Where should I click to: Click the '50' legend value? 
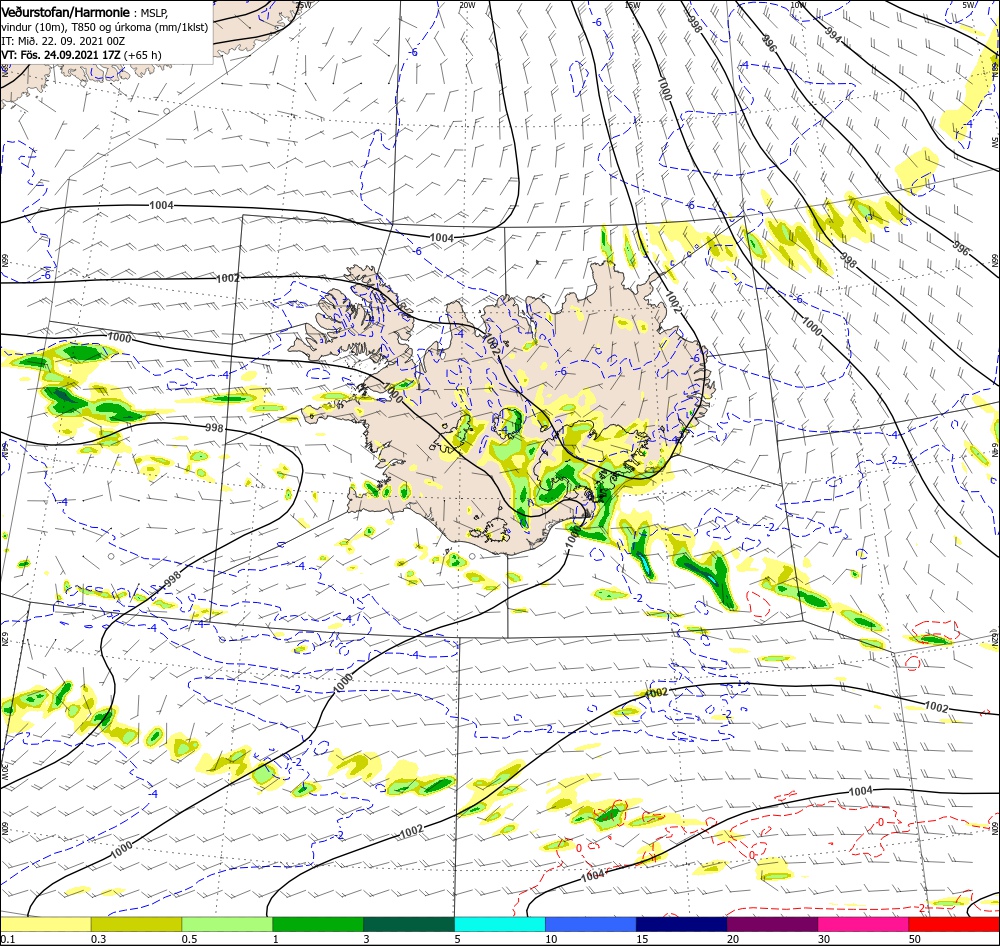(x=915, y=939)
